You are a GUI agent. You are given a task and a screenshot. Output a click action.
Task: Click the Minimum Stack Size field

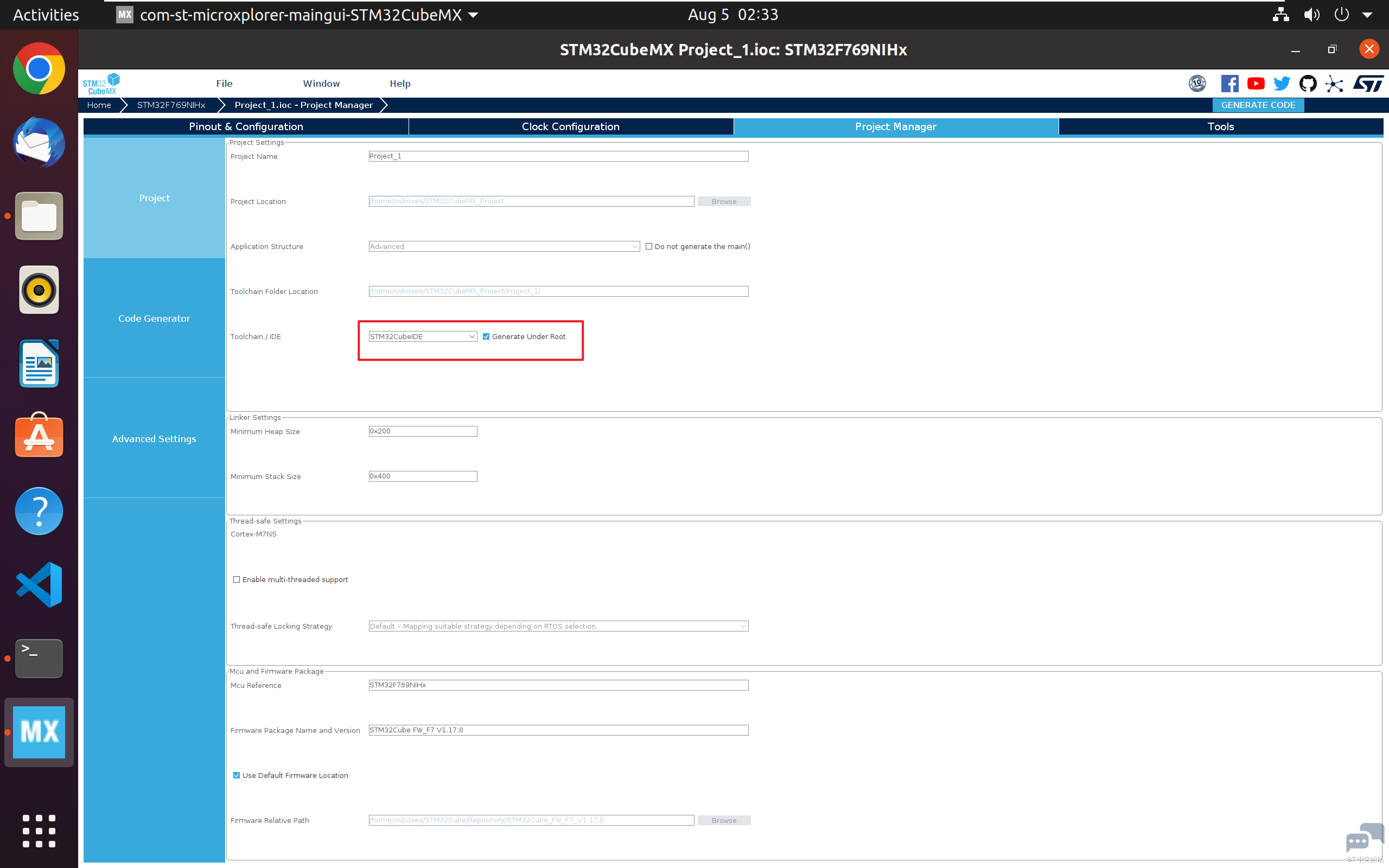(423, 476)
